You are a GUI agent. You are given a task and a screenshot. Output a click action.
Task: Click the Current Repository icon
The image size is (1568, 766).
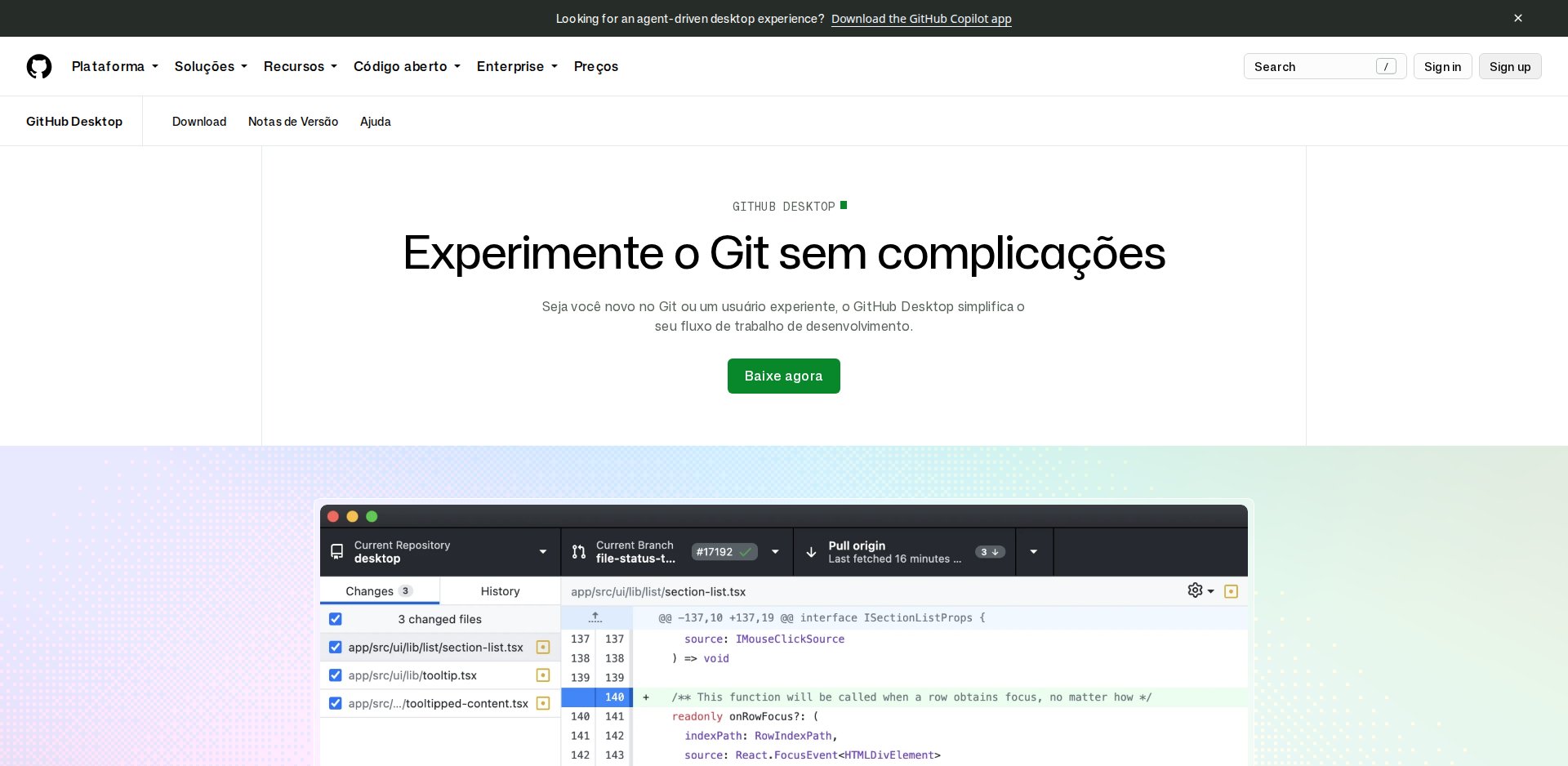point(336,551)
